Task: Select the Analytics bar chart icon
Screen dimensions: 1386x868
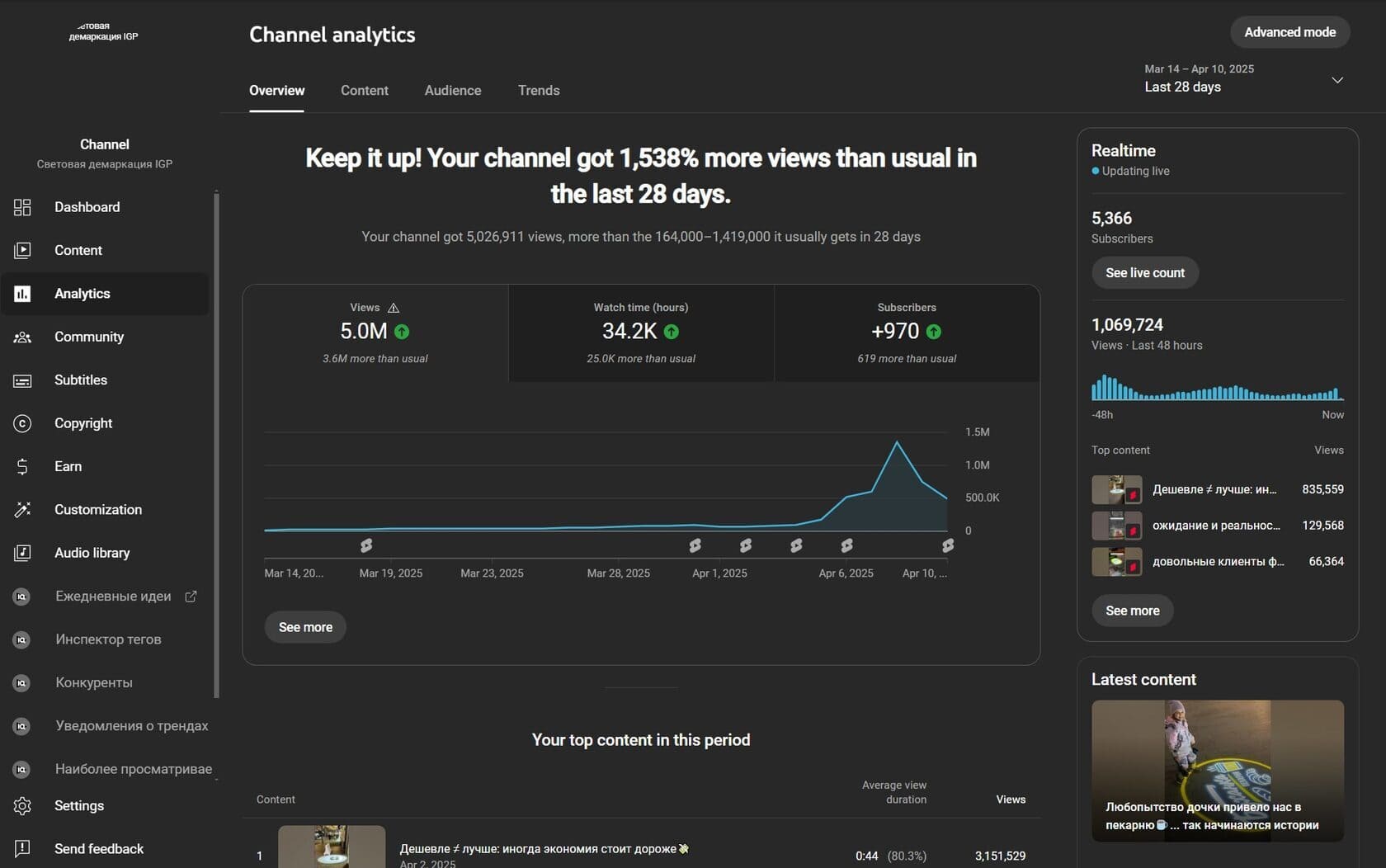Action: coord(22,294)
